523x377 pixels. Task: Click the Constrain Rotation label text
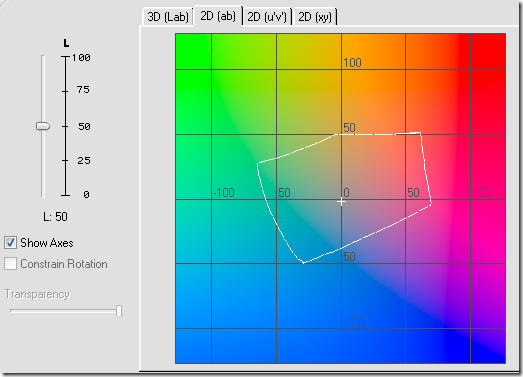pos(64,264)
